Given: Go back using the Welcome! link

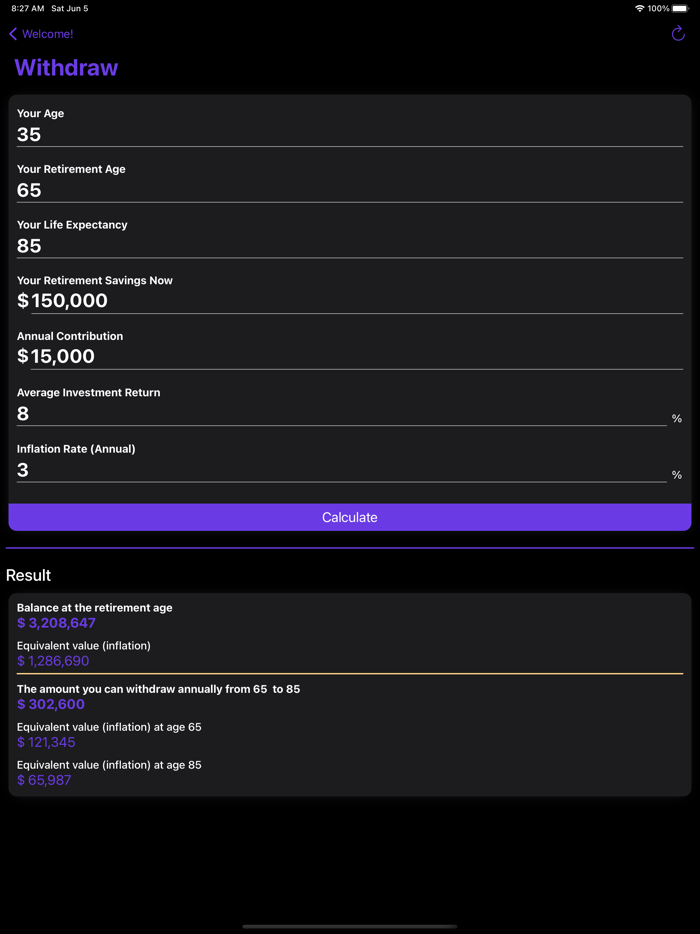Looking at the screenshot, I should tap(46, 33).
